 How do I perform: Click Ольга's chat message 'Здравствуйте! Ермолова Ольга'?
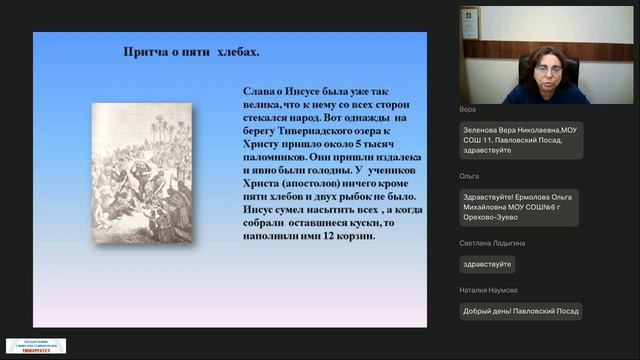click(519, 207)
